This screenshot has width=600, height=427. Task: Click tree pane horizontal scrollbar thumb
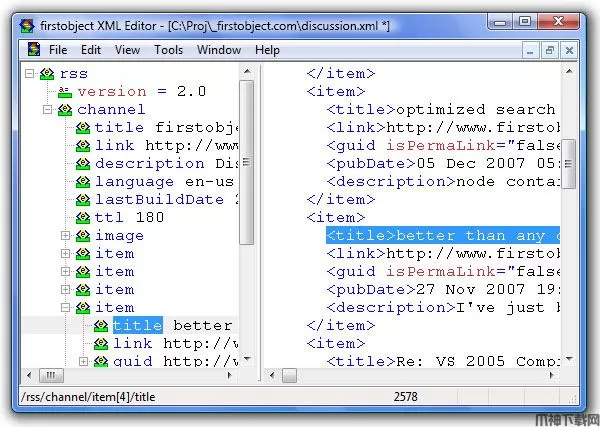pos(51,375)
